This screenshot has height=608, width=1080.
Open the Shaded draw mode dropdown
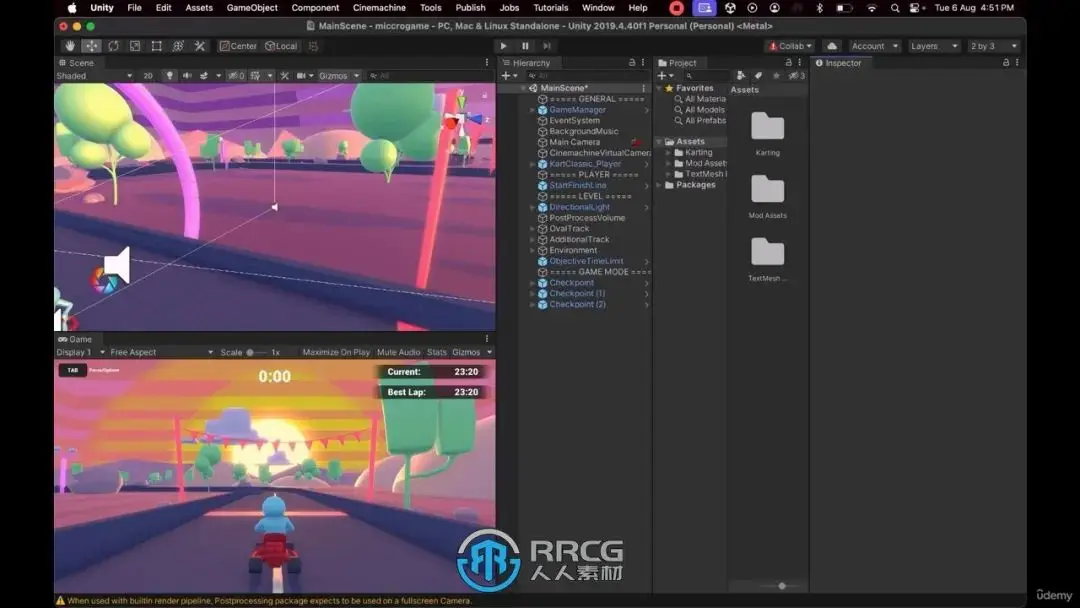pos(94,76)
